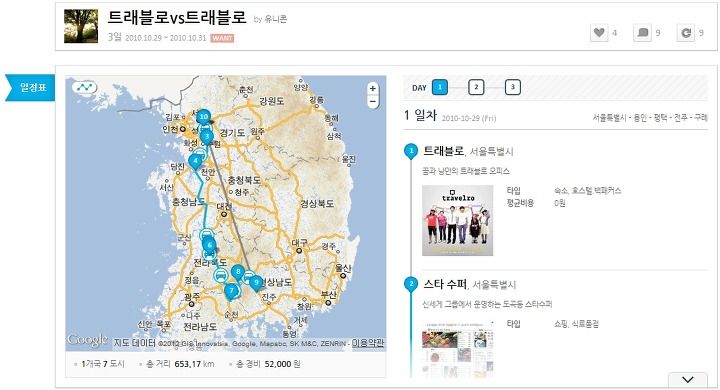Open the 스타 수퍼 place thumbnail
720x390 pixels.
pos(457,349)
